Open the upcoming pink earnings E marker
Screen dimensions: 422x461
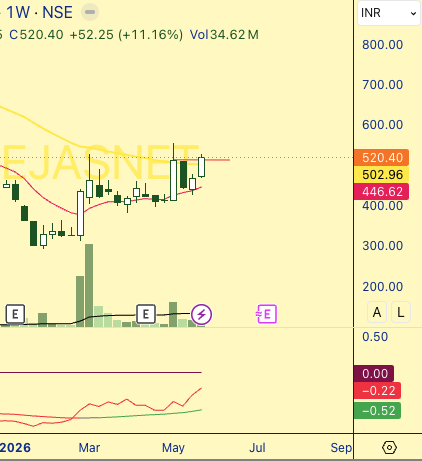267,314
